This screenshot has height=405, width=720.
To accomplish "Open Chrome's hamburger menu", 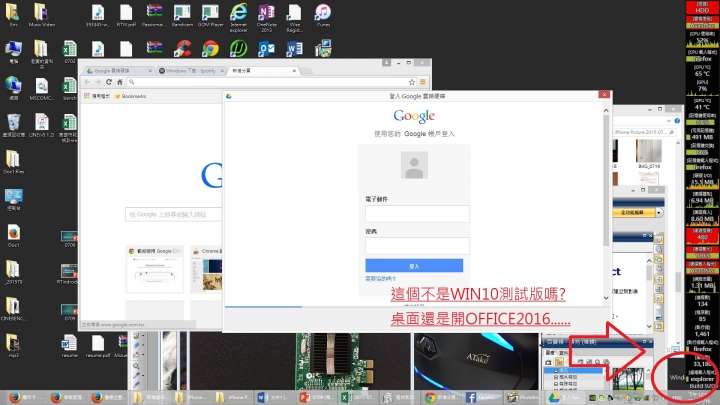I will tap(423, 82).
